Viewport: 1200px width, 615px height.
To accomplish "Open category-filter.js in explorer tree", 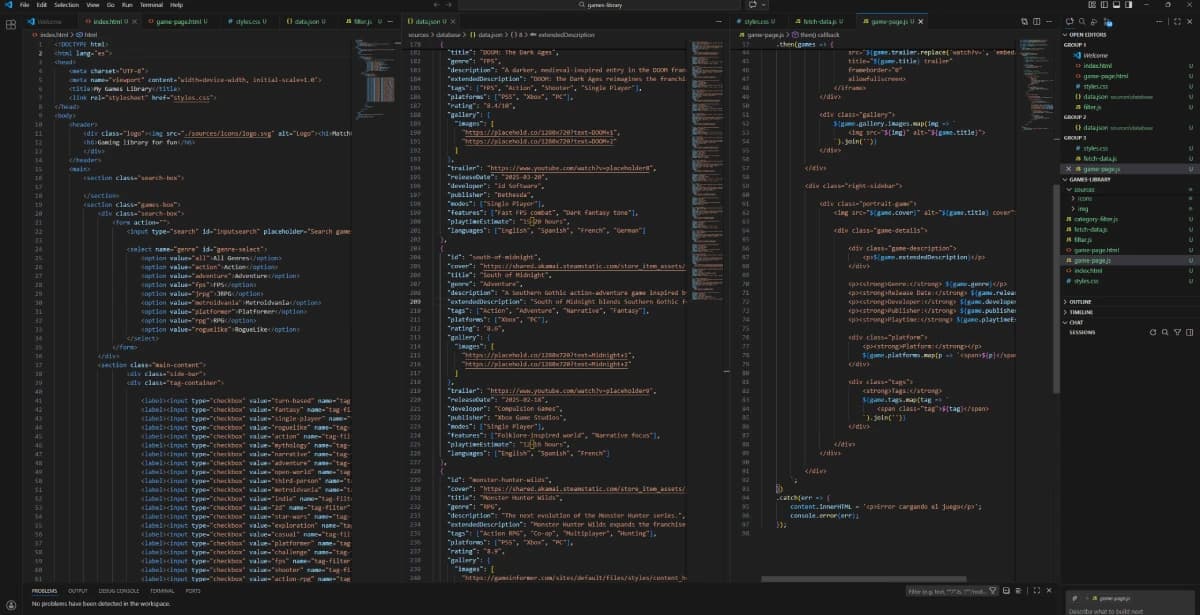I will coord(1096,219).
